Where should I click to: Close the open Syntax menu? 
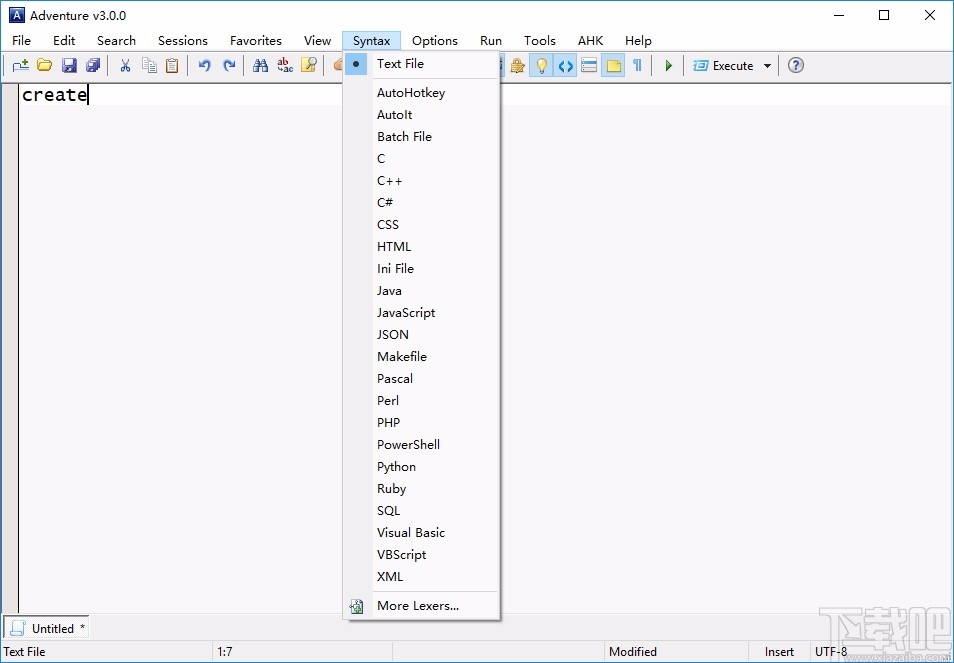[371, 41]
